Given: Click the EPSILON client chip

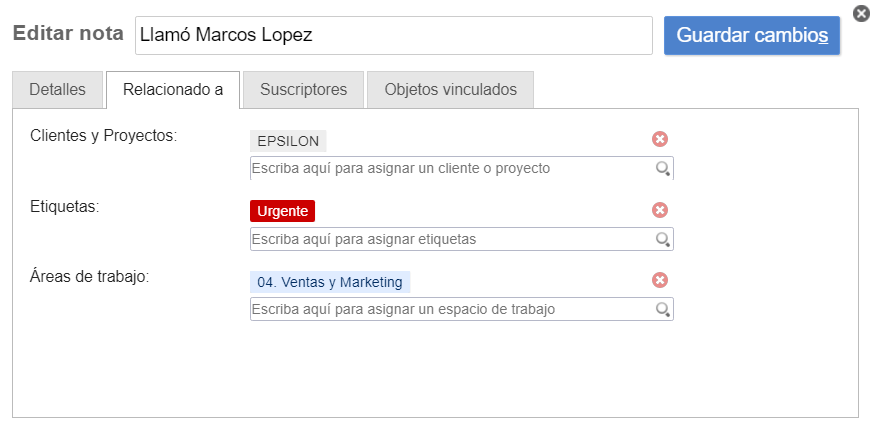Looking at the screenshot, I should 288,141.
